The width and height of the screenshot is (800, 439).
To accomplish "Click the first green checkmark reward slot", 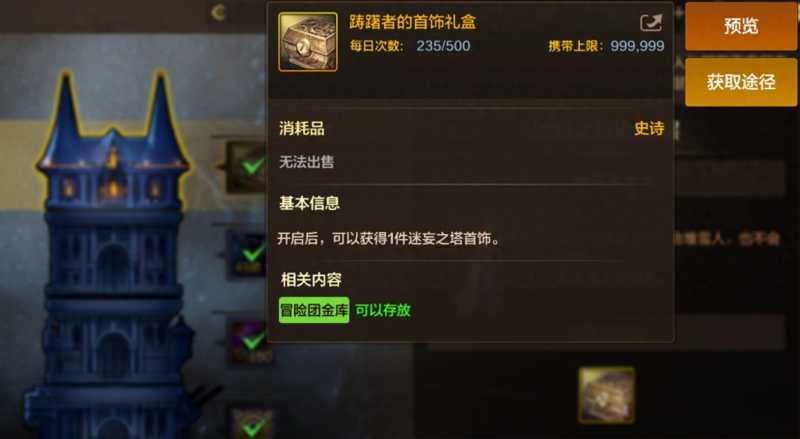I will coord(248,166).
